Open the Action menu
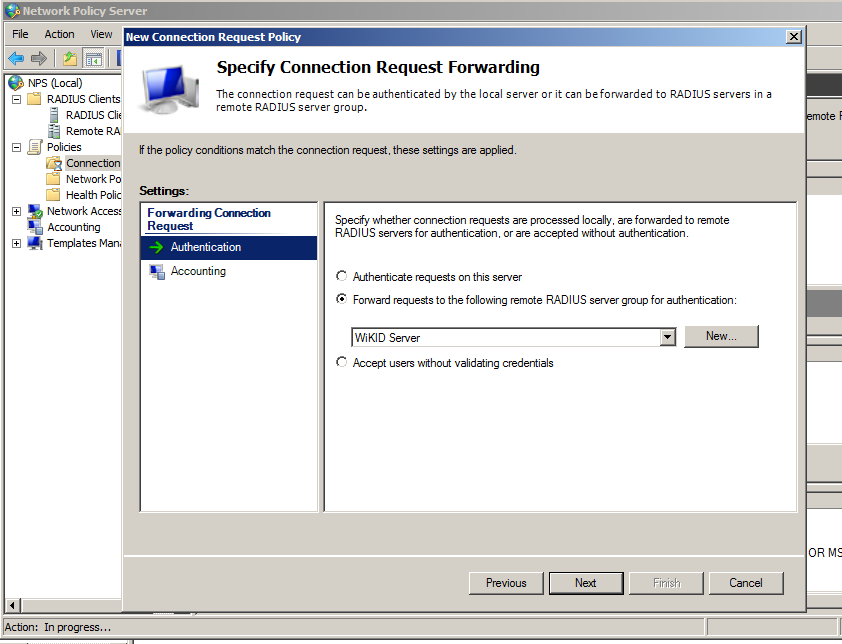 59,33
